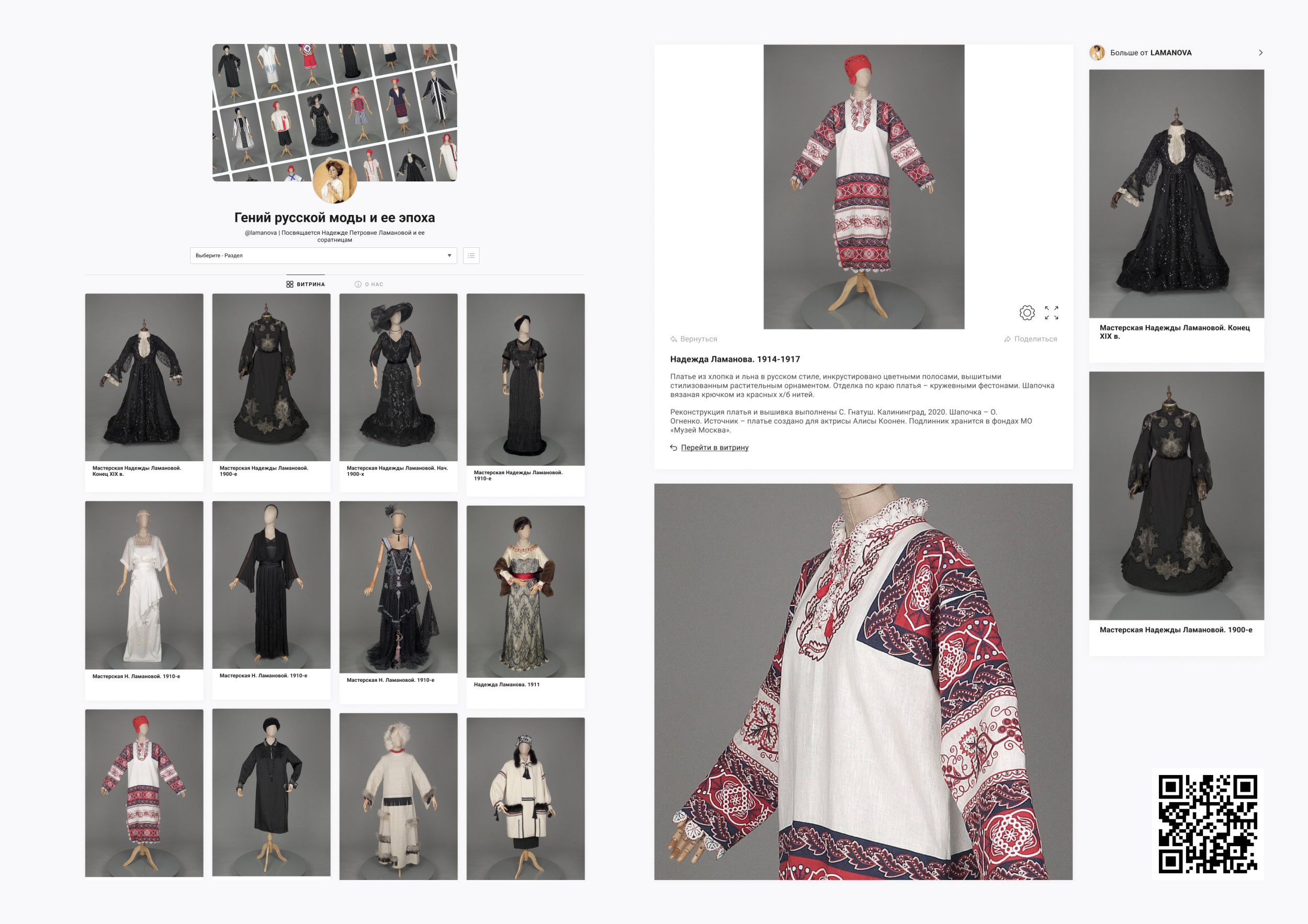Click the Вернуться back arrow icon
Viewport: 1308px width, 924px height.
click(673, 339)
